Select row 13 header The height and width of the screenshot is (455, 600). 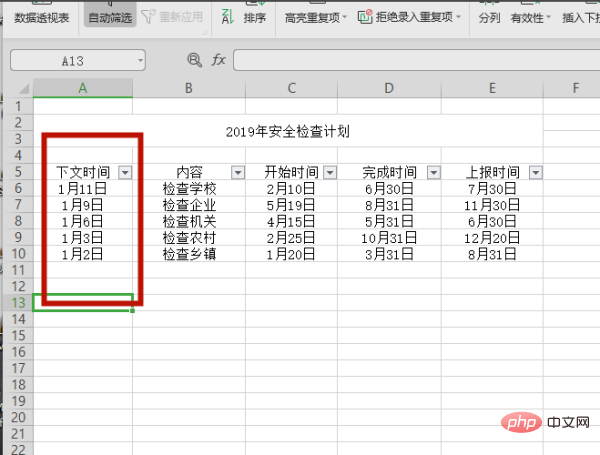click(x=18, y=303)
